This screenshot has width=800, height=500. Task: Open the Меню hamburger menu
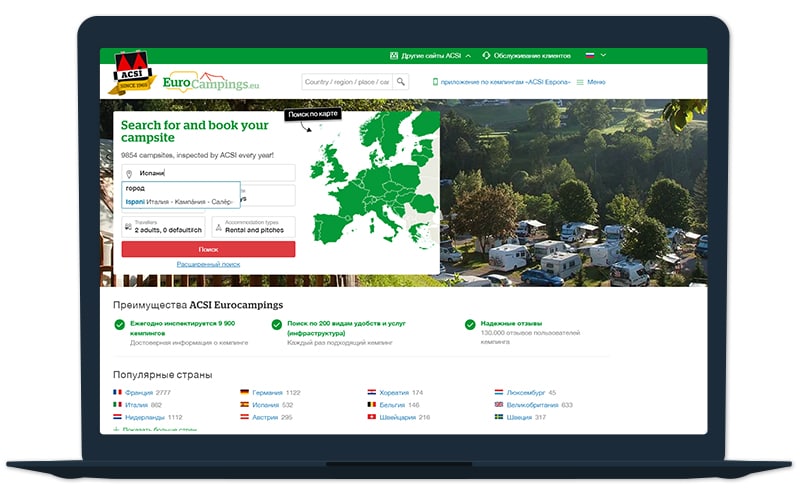coord(591,82)
